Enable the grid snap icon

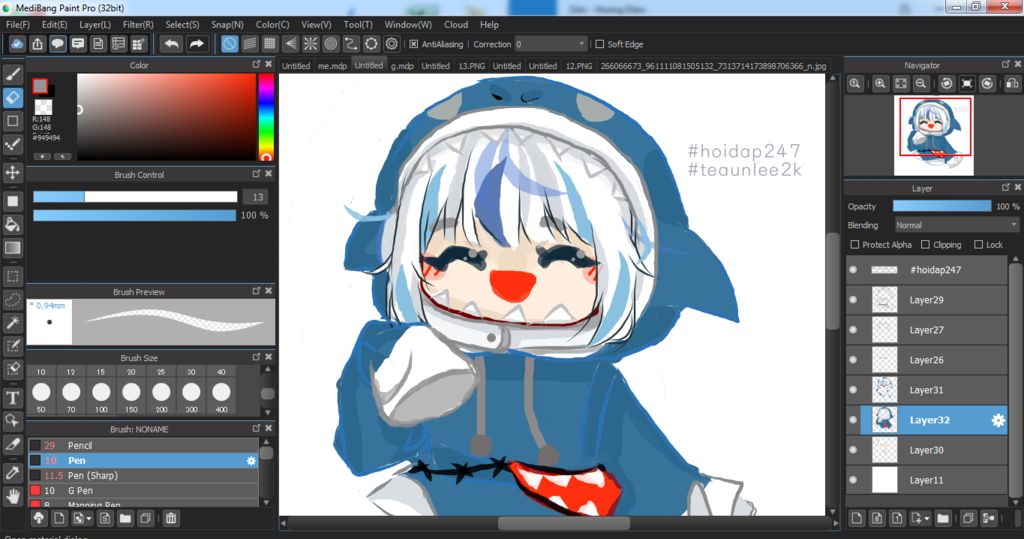[x=270, y=44]
